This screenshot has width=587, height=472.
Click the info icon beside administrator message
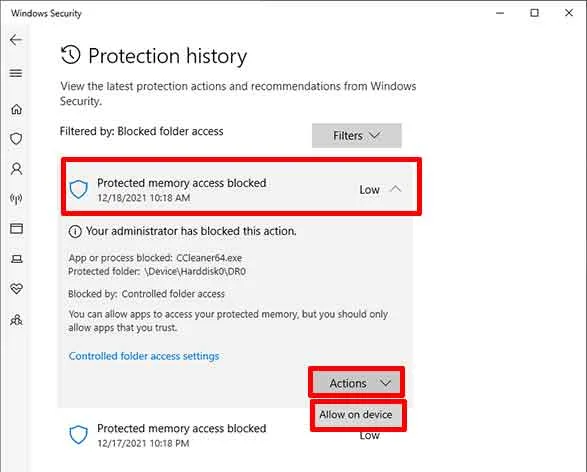75,232
